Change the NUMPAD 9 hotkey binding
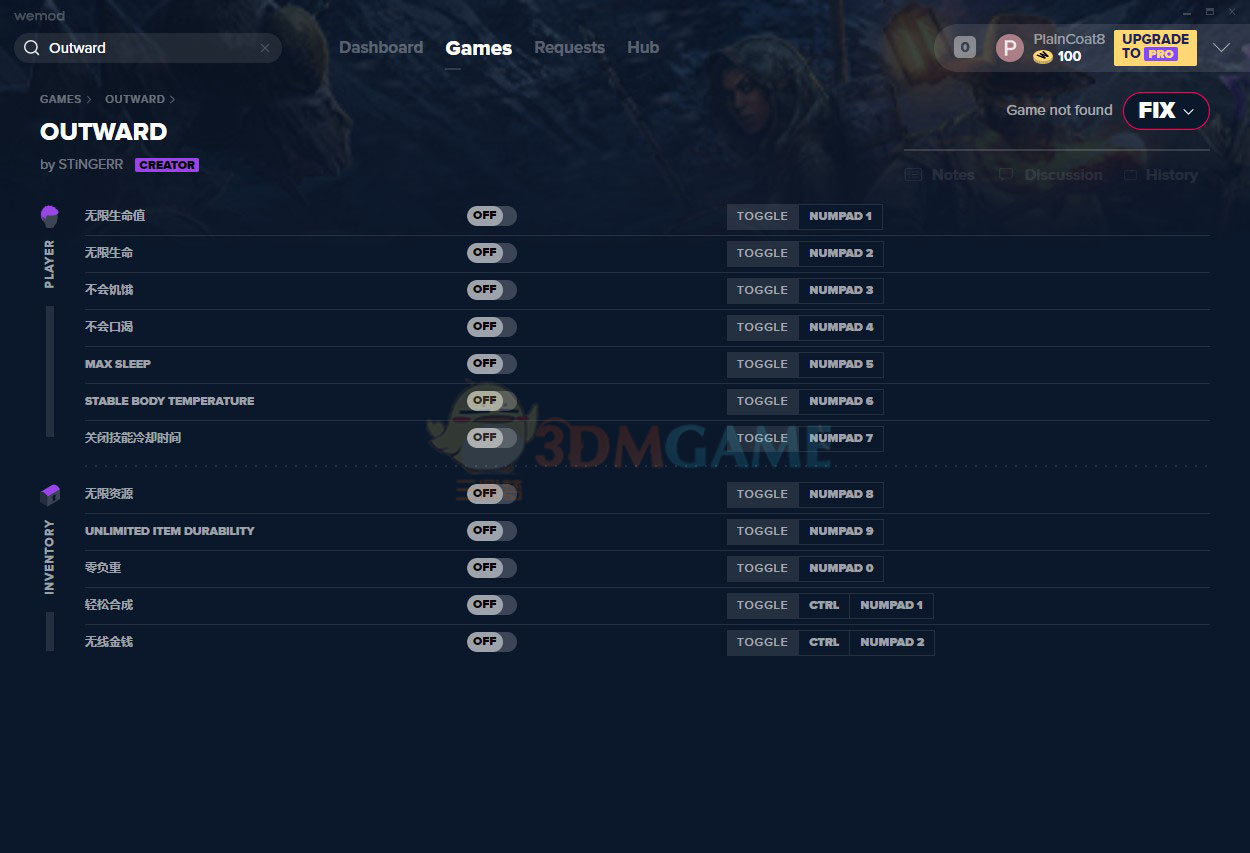The height and width of the screenshot is (853, 1250). coord(841,531)
